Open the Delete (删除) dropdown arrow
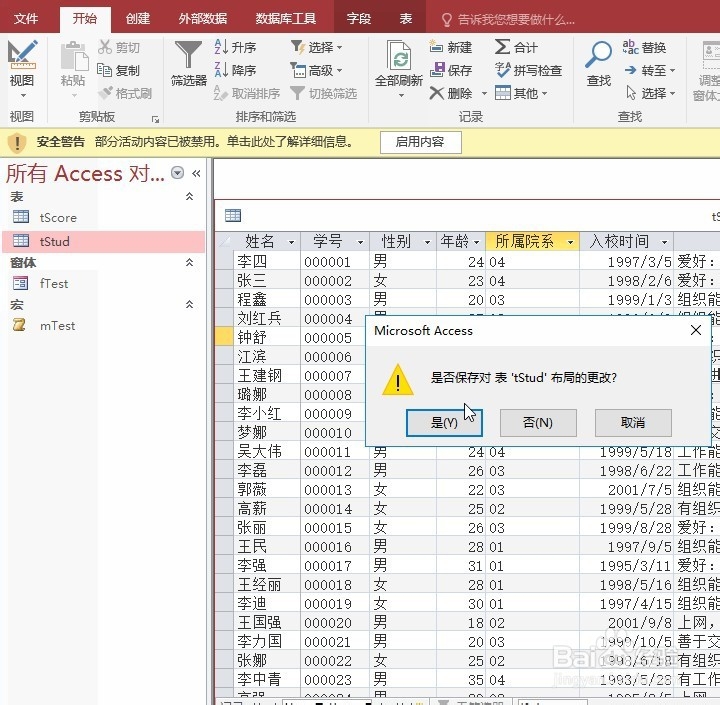720x705 pixels. tap(484, 94)
